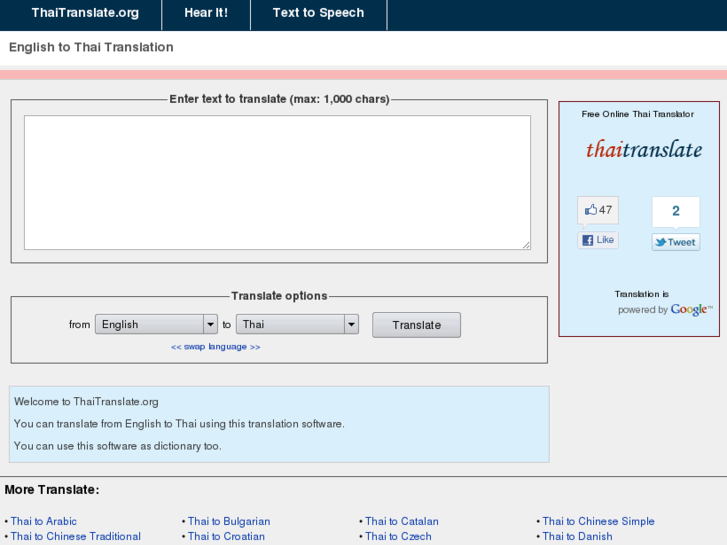Open the Thai to Arabic link
Image resolution: width=727 pixels, height=545 pixels.
click(x=43, y=521)
